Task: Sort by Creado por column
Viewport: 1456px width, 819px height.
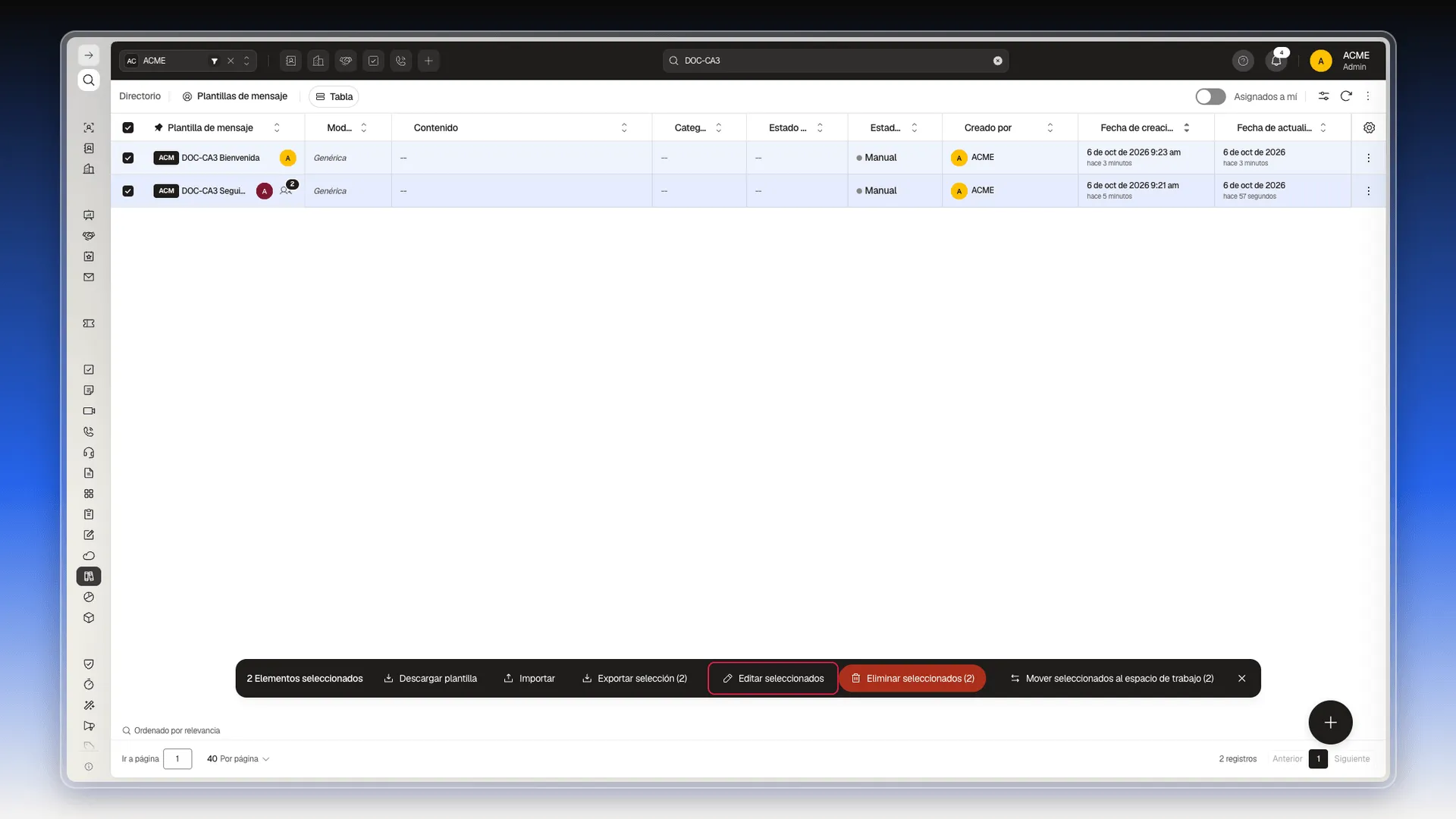Action: 1050,127
